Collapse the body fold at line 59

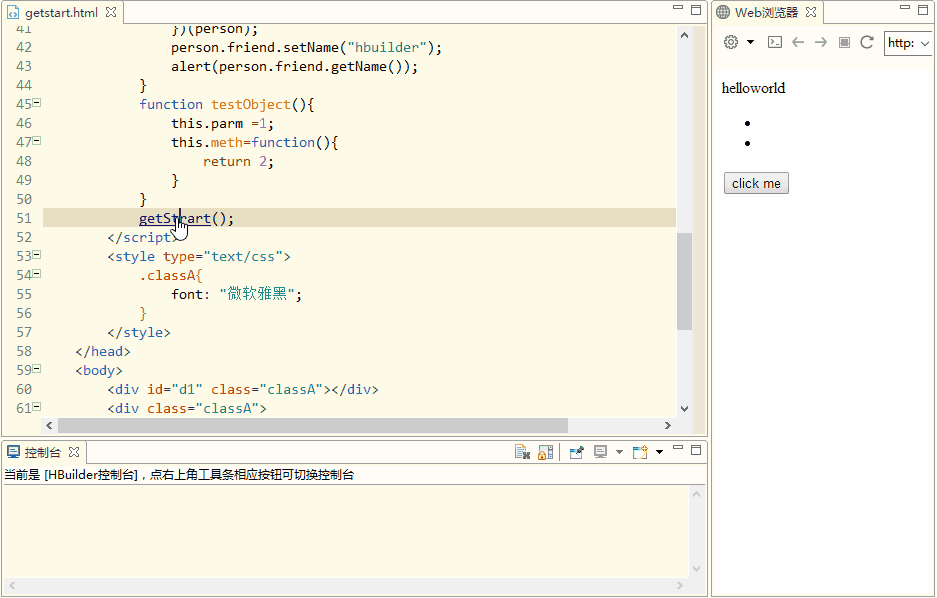click(x=37, y=369)
